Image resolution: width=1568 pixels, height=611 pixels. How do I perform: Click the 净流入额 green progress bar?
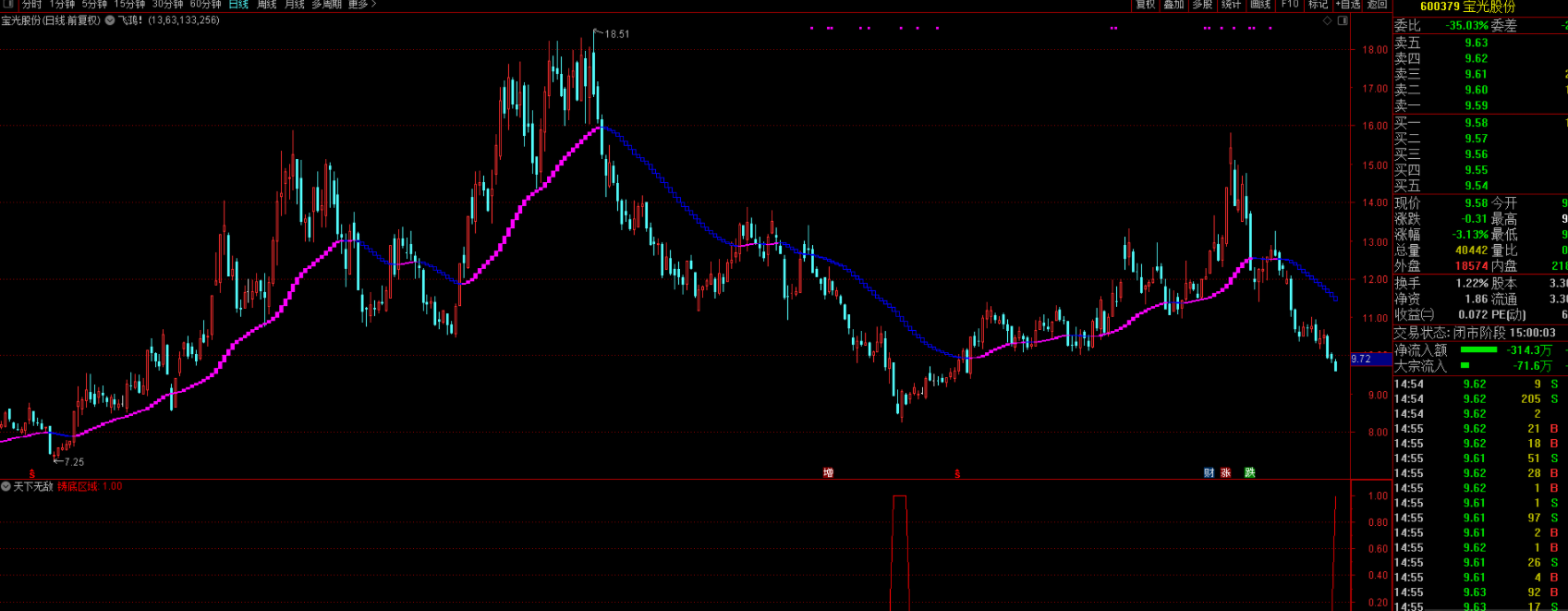[x=1478, y=350]
